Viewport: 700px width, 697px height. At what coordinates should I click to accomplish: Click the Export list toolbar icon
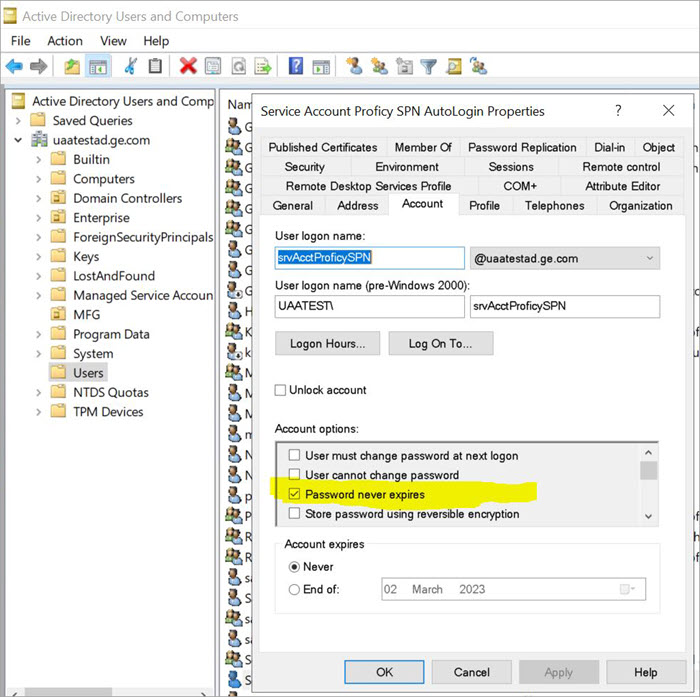(263, 66)
